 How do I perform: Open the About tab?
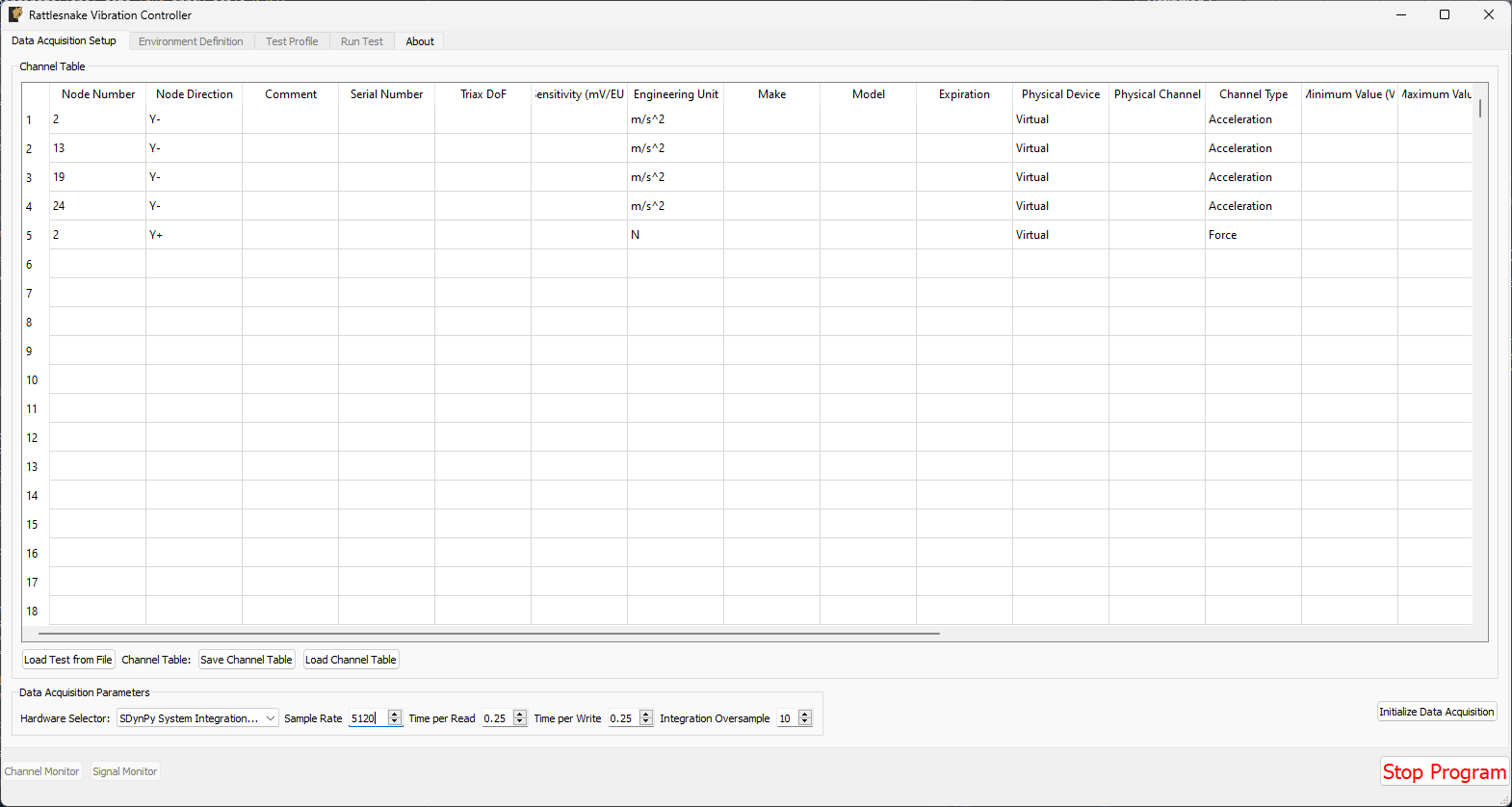420,41
